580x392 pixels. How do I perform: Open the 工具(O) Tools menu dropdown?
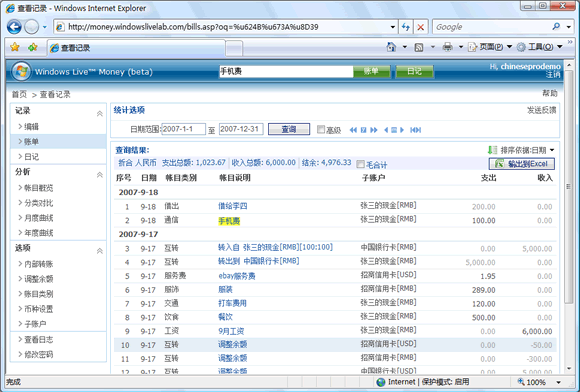tap(560, 47)
